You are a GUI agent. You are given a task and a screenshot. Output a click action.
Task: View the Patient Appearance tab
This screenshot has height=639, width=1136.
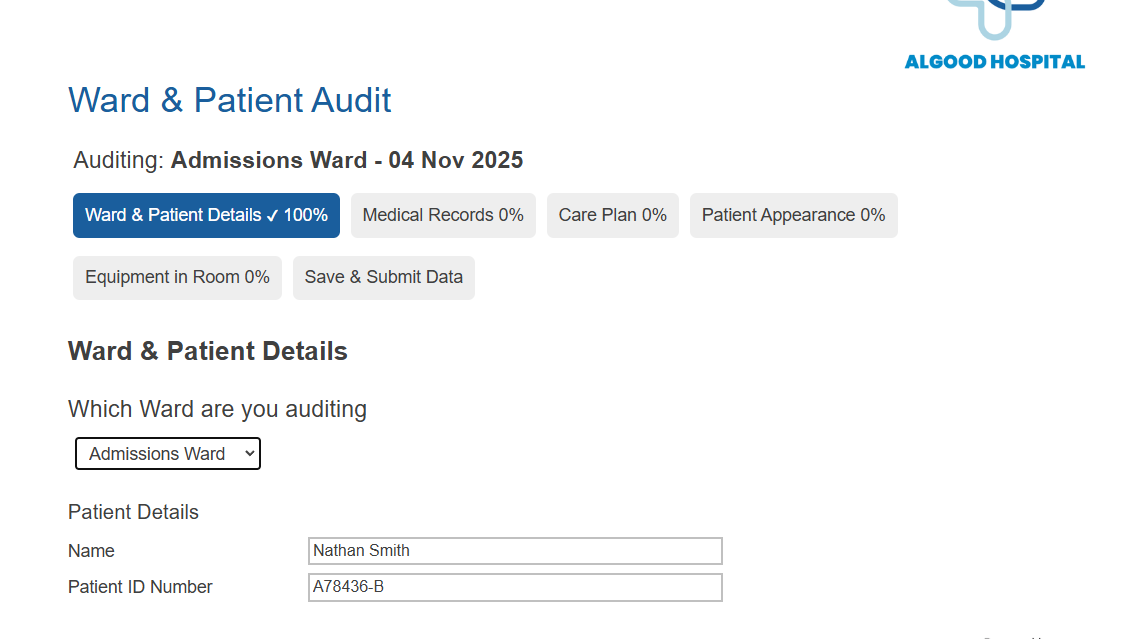click(x=793, y=215)
